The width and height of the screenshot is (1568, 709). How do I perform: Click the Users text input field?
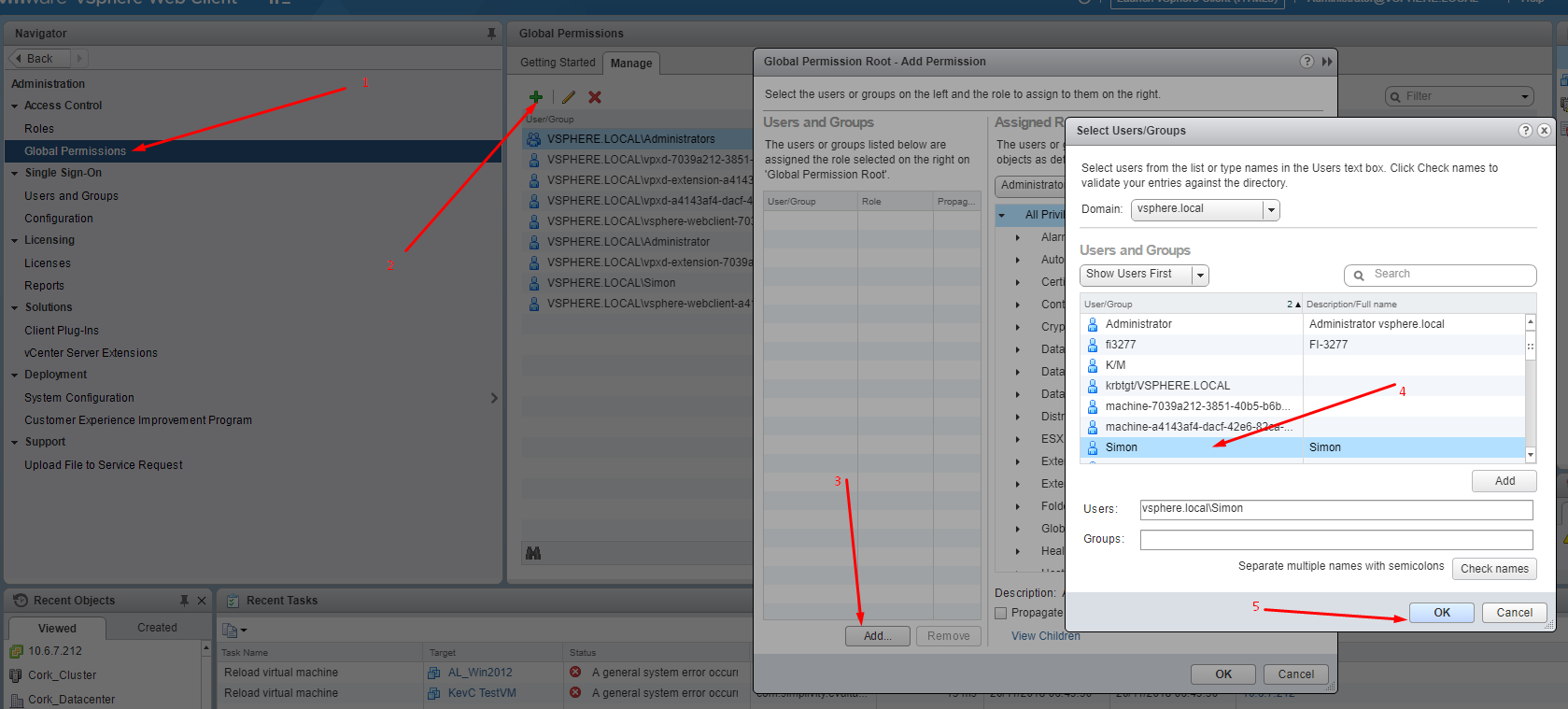point(1336,509)
